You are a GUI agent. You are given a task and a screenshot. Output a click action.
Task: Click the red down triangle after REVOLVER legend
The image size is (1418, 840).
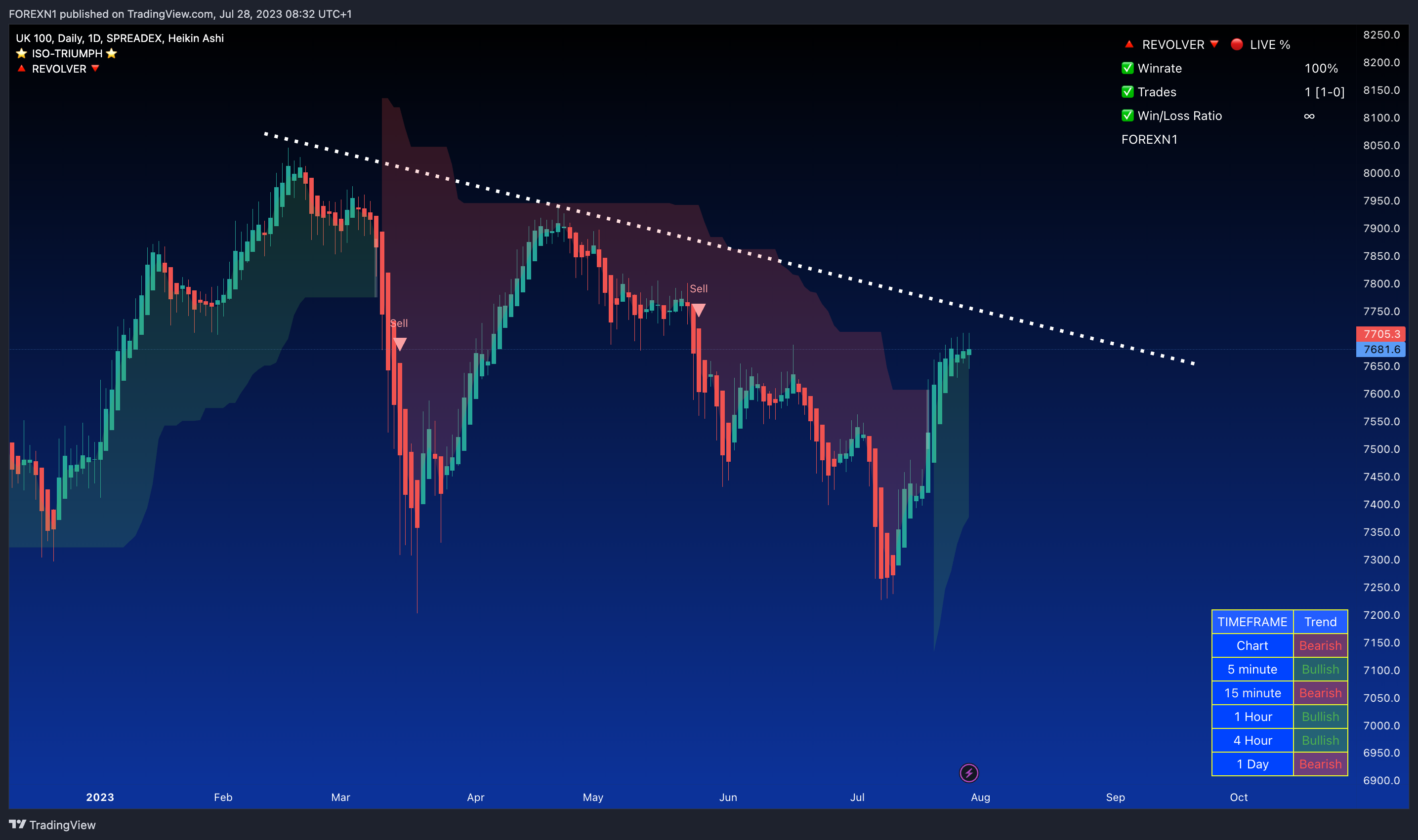pyautogui.click(x=95, y=69)
